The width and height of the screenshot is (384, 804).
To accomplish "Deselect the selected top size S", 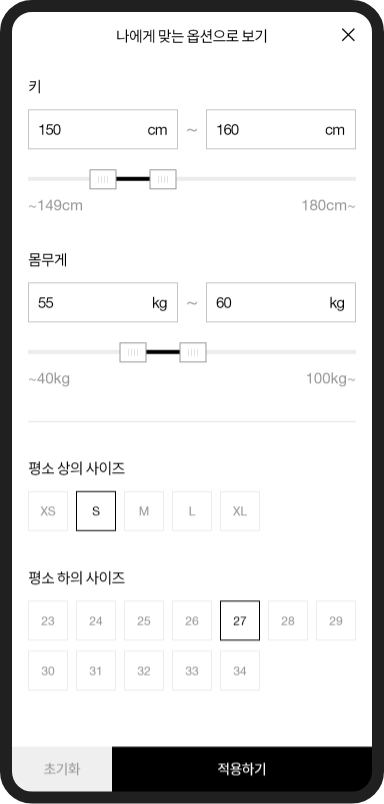I will (96, 511).
